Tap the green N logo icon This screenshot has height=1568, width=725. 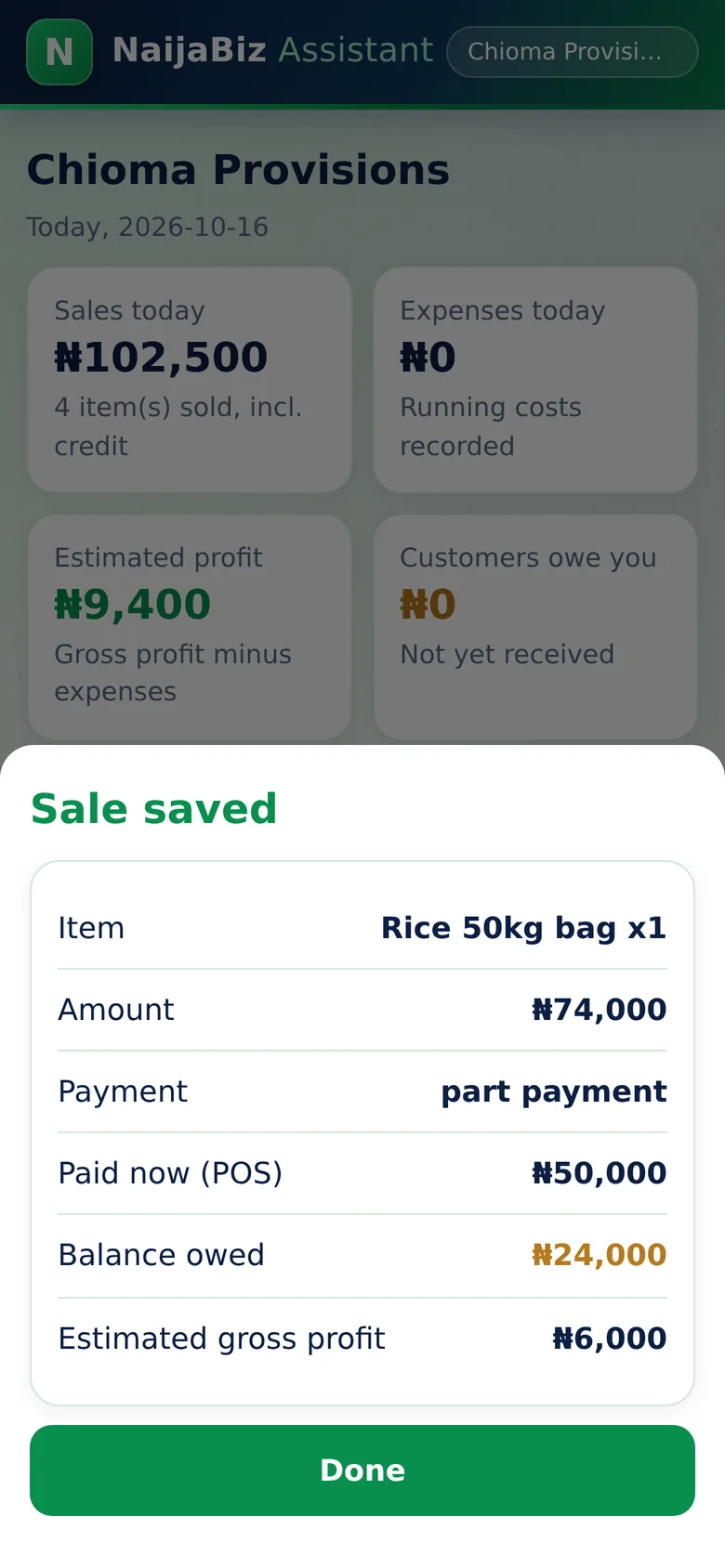click(x=59, y=52)
